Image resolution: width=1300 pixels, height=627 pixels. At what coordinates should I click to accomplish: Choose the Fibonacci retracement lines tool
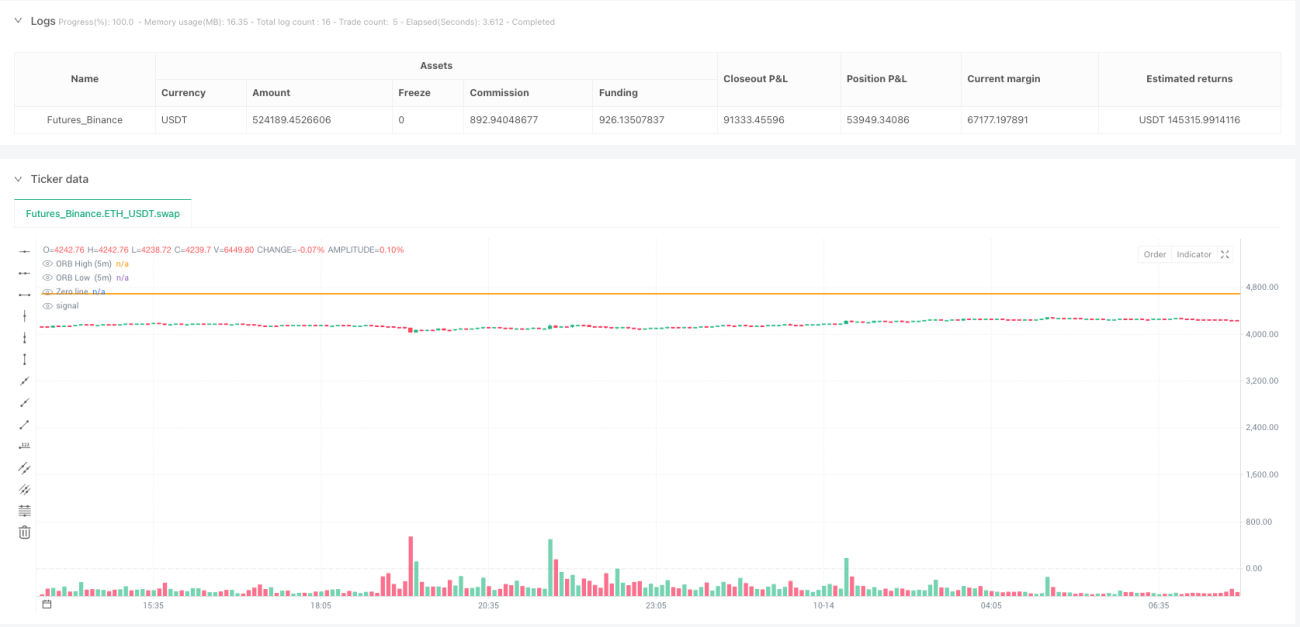coord(25,511)
